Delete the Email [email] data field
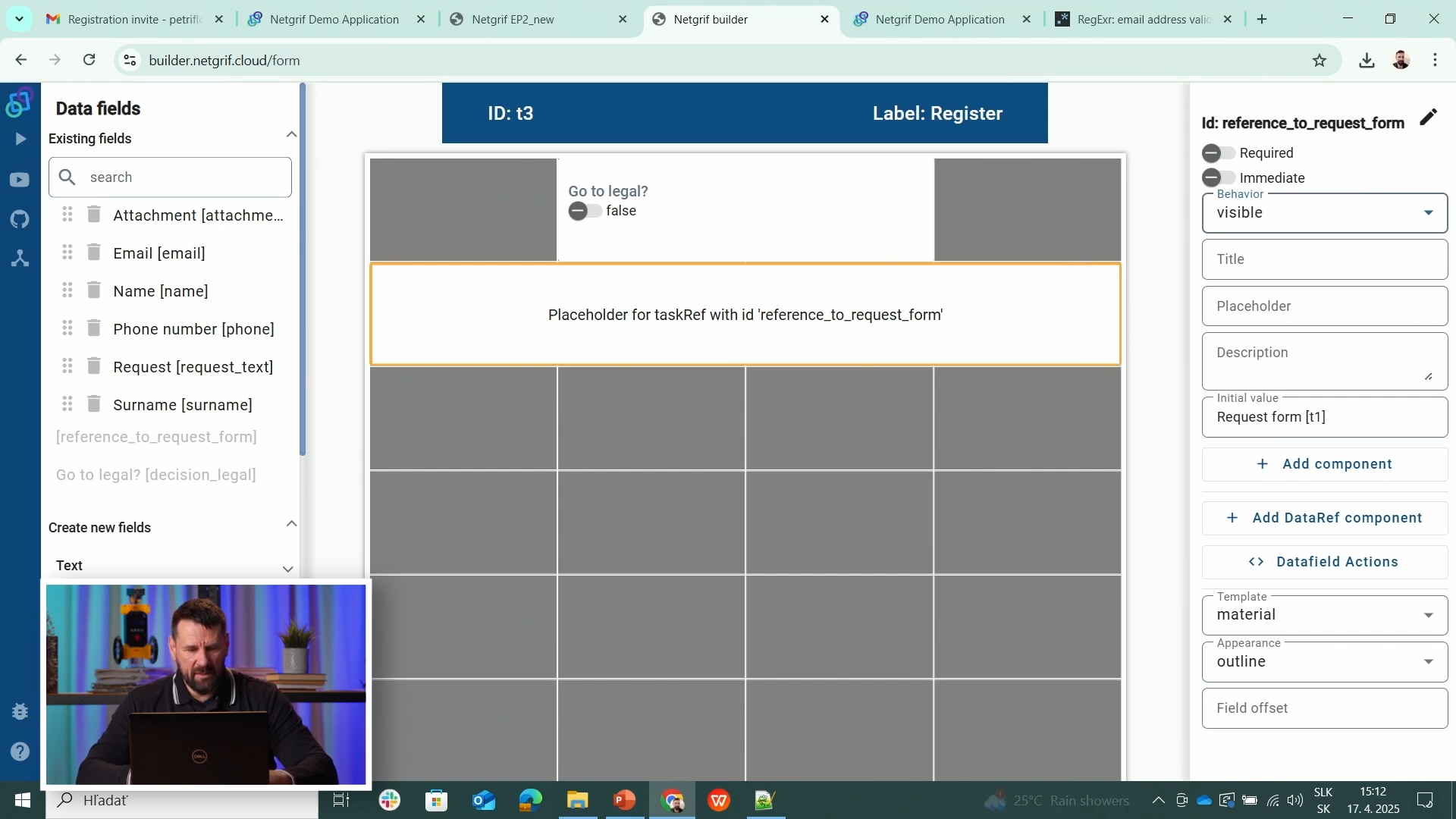Image resolution: width=1456 pixels, height=819 pixels. pyautogui.click(x=94, y=252)
